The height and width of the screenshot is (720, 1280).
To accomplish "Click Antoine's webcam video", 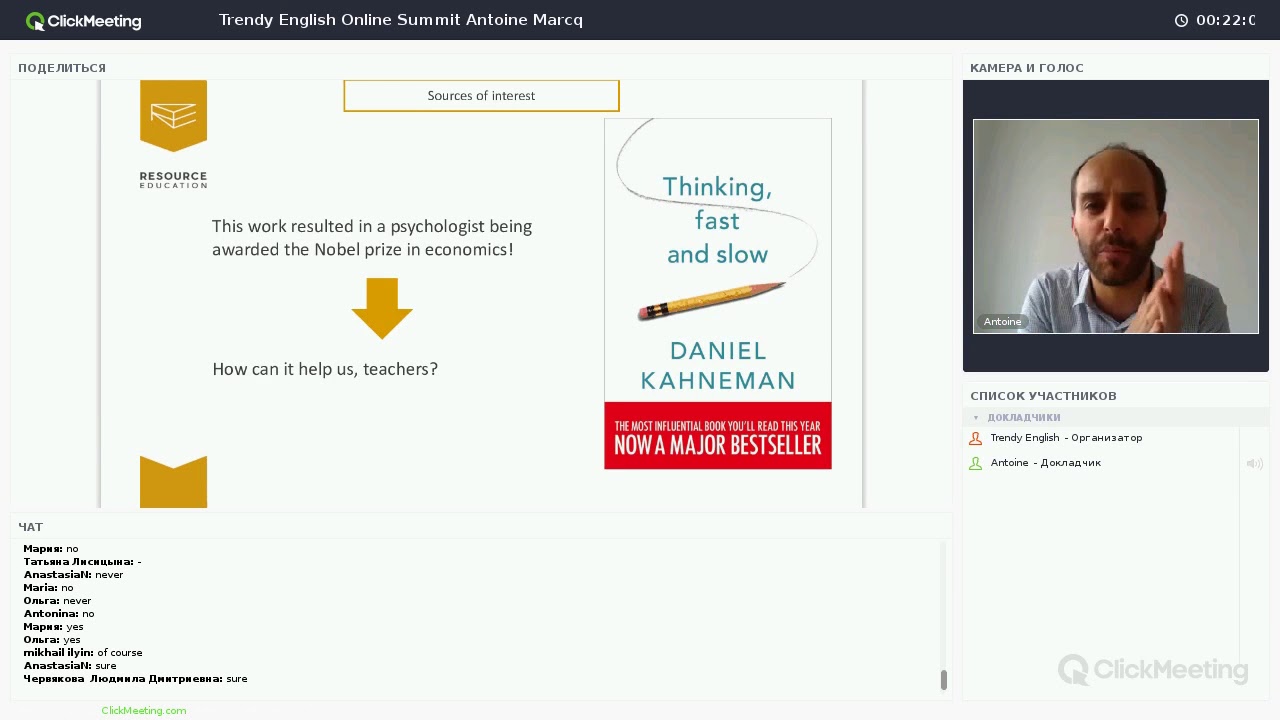I will click(x=1116, y=226).
